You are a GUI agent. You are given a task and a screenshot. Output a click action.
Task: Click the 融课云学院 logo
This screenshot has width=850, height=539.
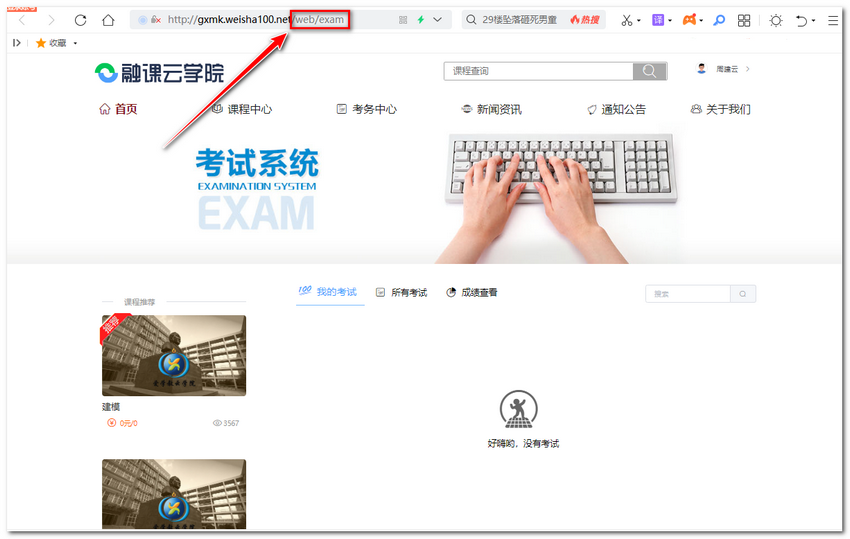pyautogui.click(x=160, y=72)
